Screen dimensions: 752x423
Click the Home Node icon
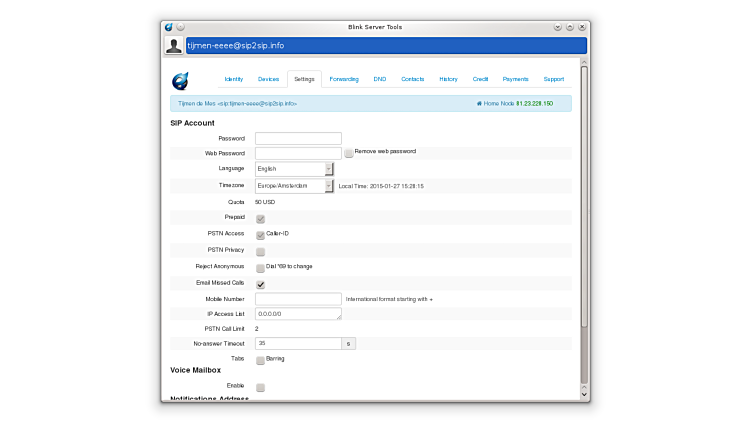coord(480,103)
